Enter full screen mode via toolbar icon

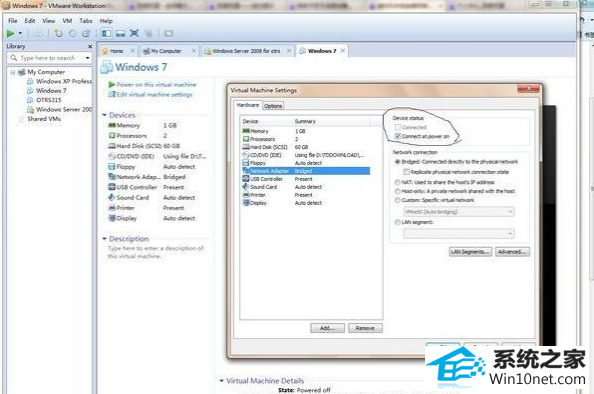tap(134, 34)
